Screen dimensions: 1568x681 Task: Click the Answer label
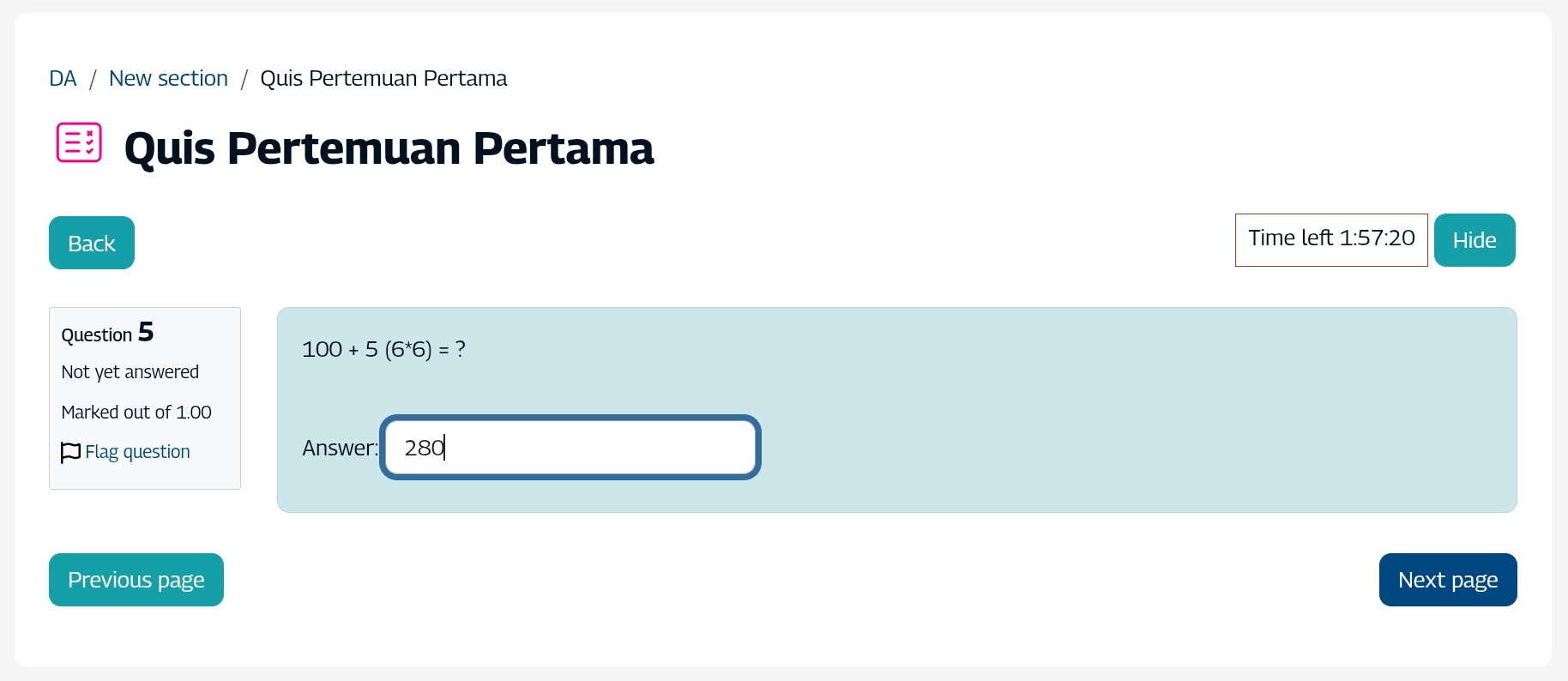pyautogui.click(x=339, y=448)
